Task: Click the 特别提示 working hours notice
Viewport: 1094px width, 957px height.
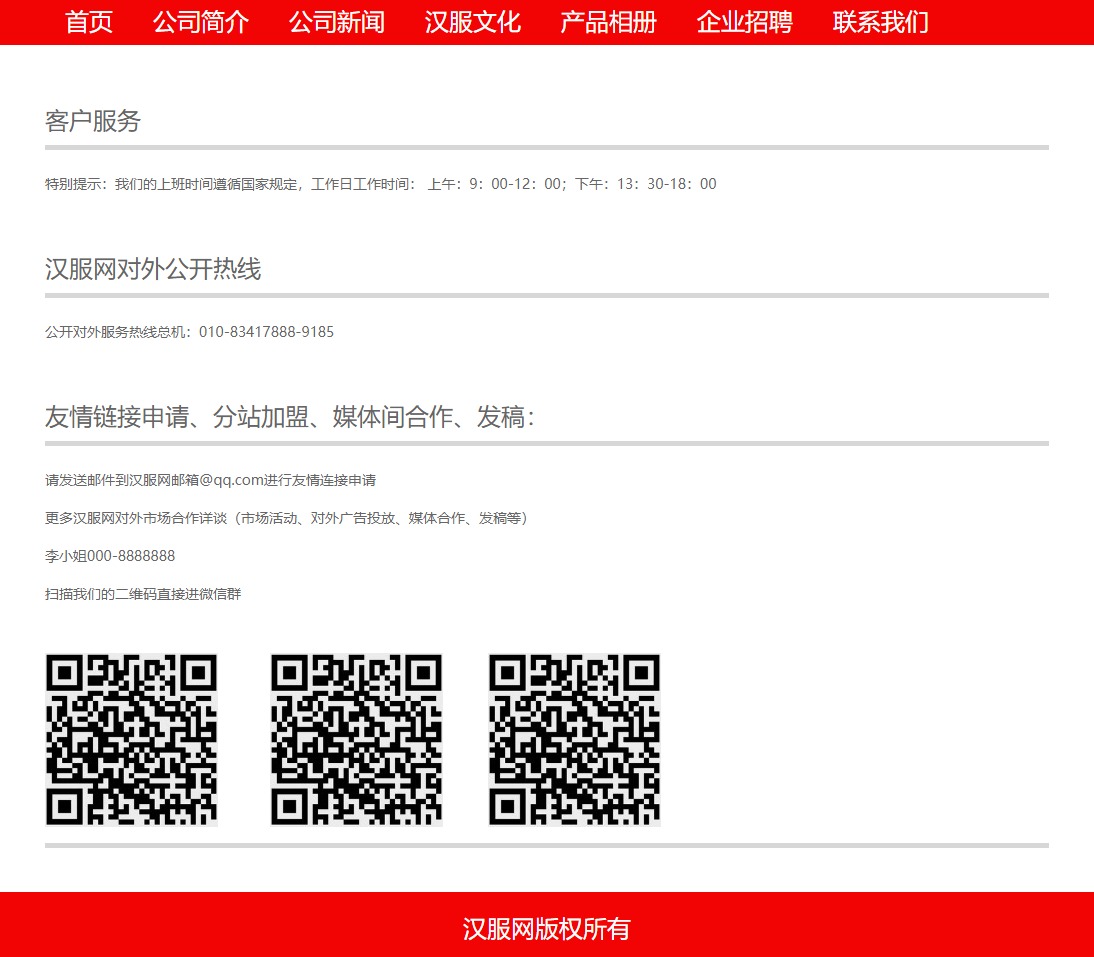Action: pos(380,184)
